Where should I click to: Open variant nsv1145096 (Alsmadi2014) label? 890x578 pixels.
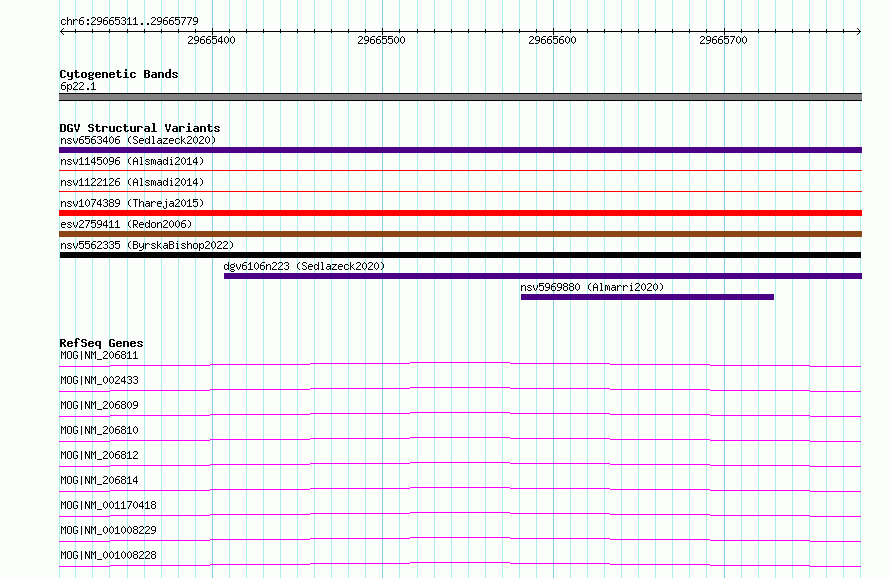coord(132,161)
